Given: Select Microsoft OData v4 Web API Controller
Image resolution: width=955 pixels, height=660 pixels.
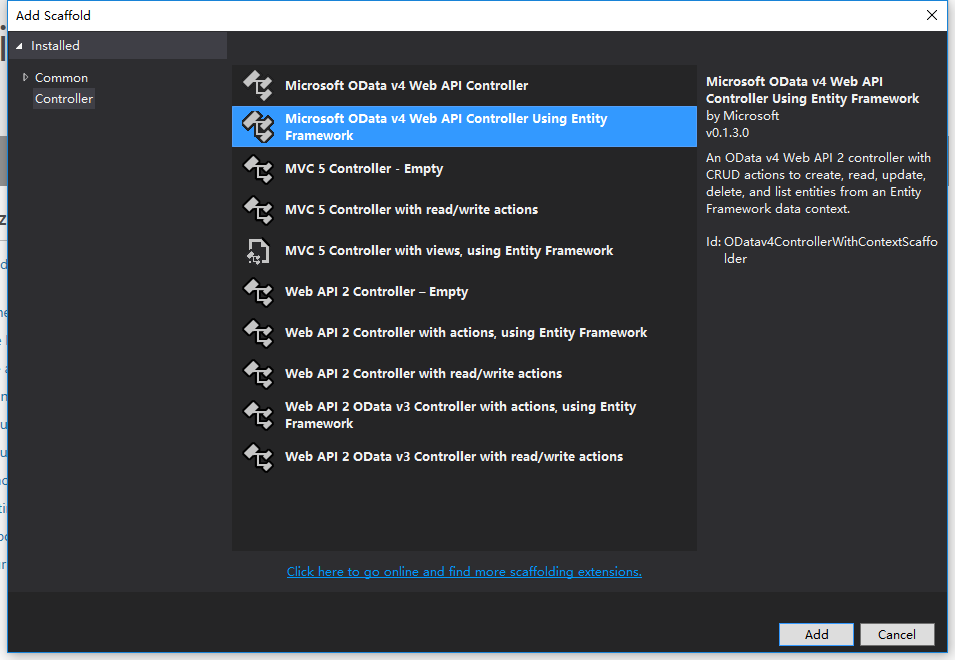Looking at the screenshot, I should coord(464,85).
